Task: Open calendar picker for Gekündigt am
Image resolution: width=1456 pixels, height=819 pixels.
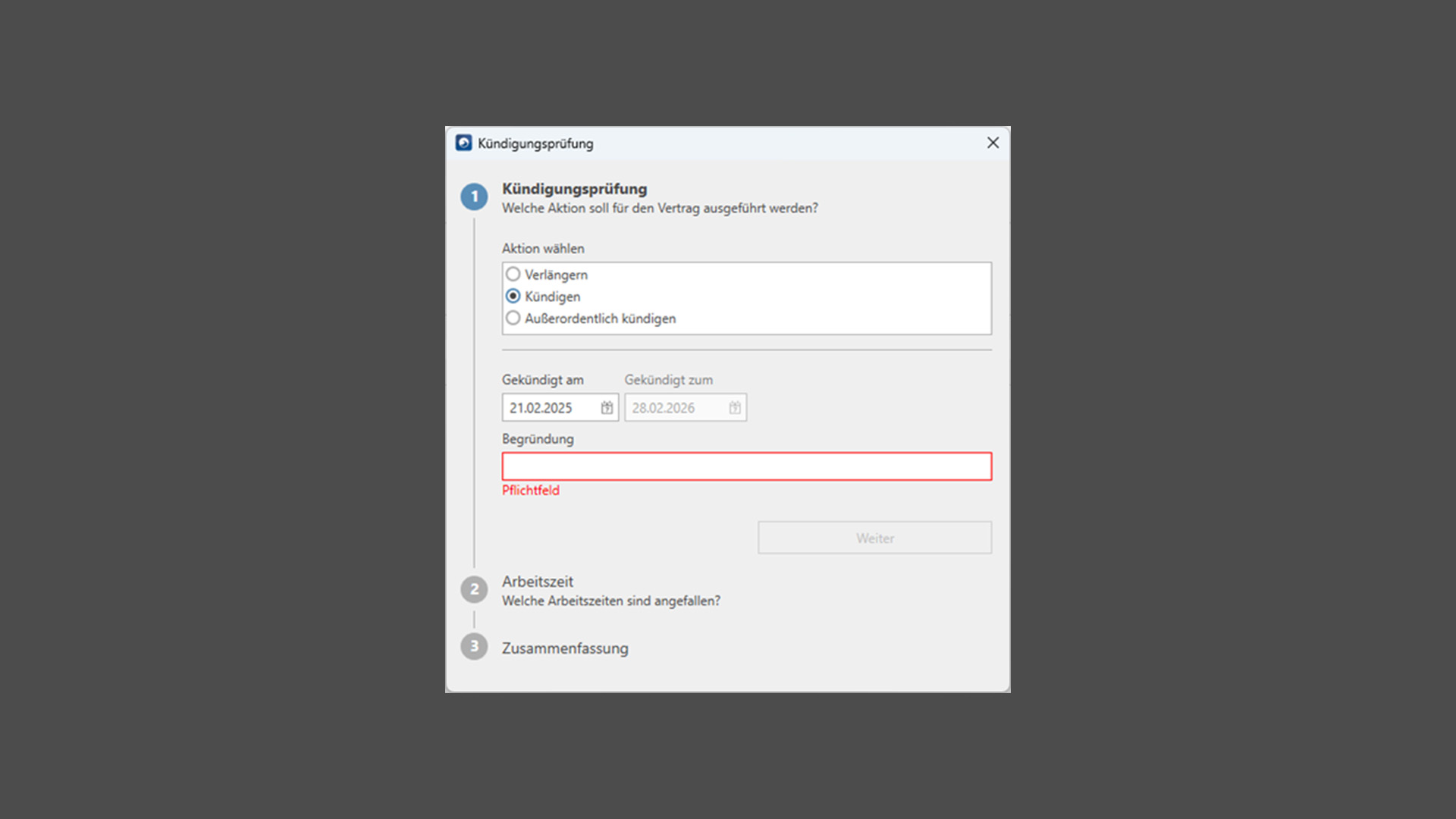Action: pyautogui.click(x=607, y=408)
